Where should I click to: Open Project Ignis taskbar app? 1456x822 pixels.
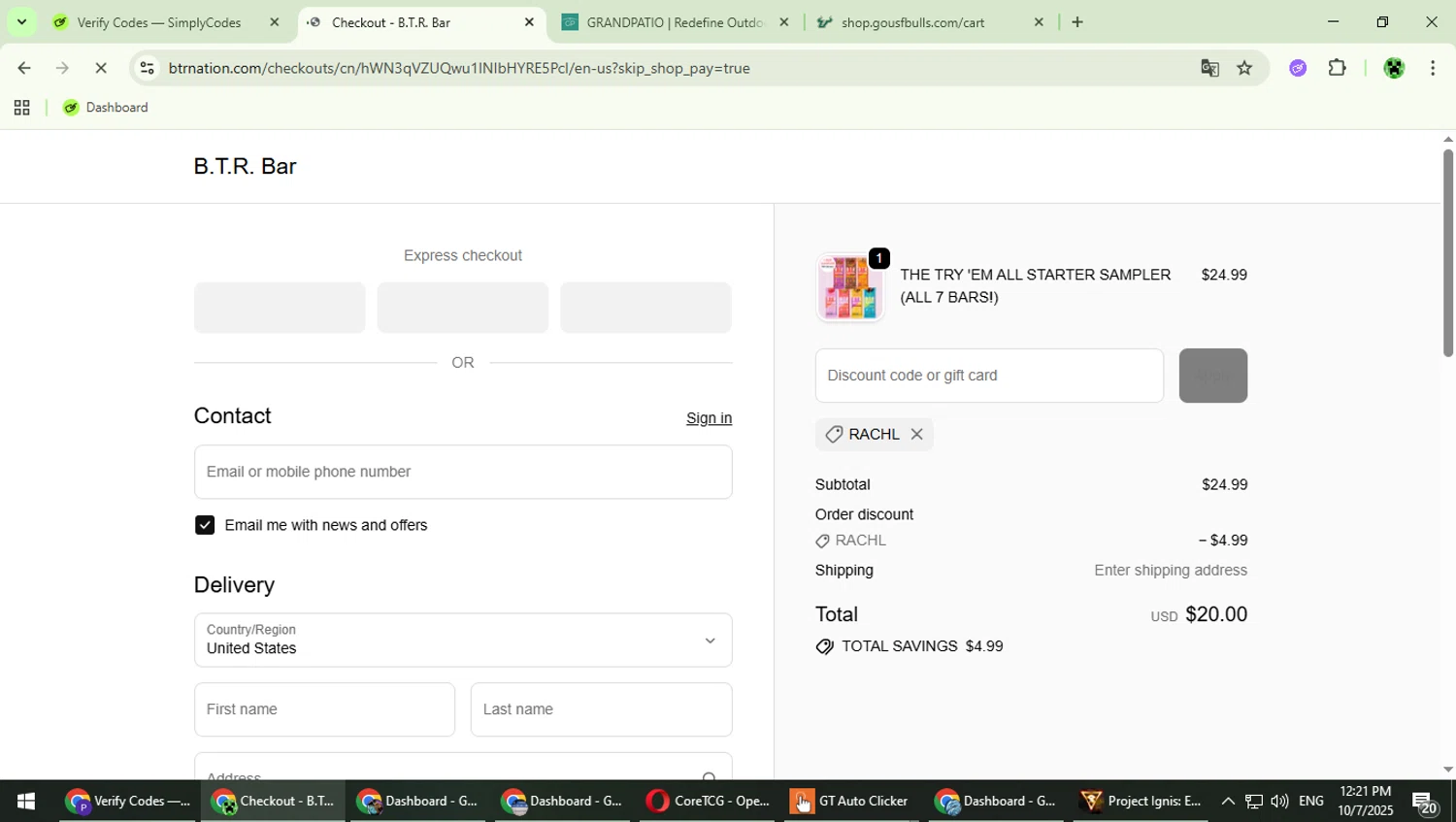pyautogui.click(x=1142, y=802)
